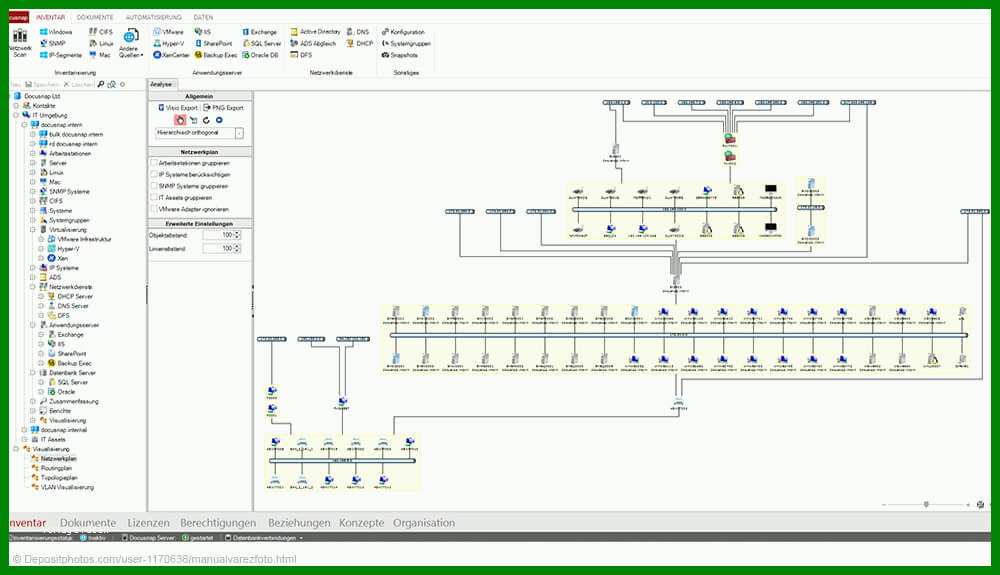Adjust the diagram zoom slider handle
1000x575 pixels.
(926, 504)
